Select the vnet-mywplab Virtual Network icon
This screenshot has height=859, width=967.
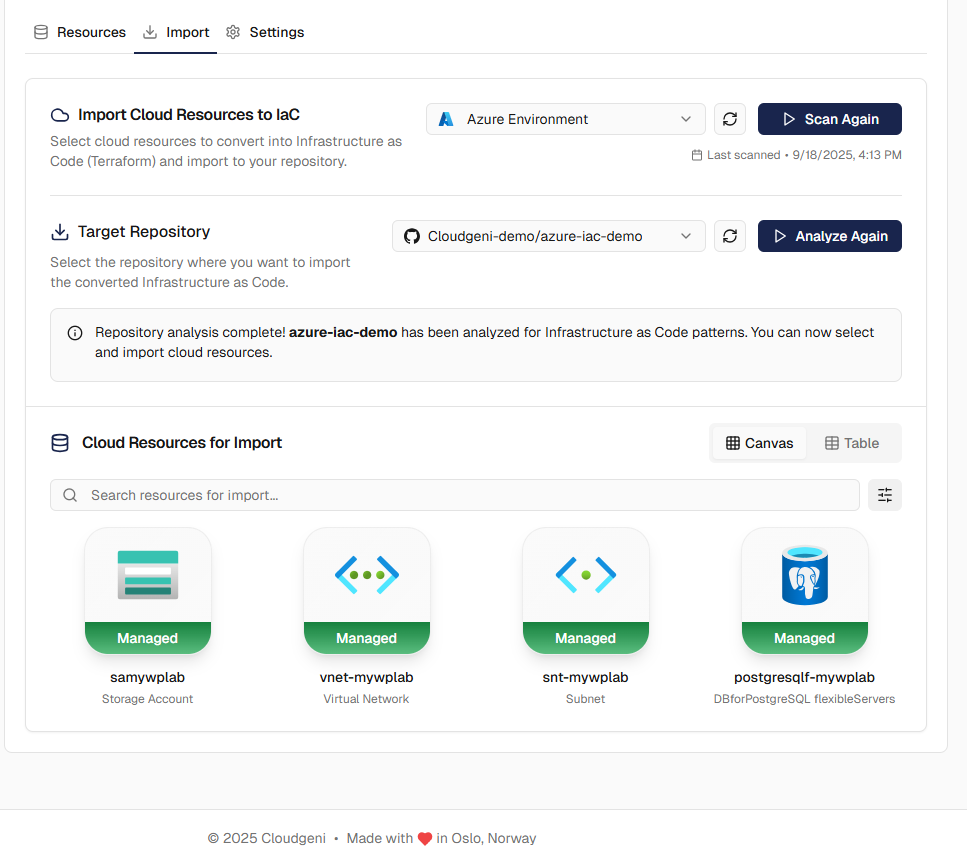[x=366, y=575]
